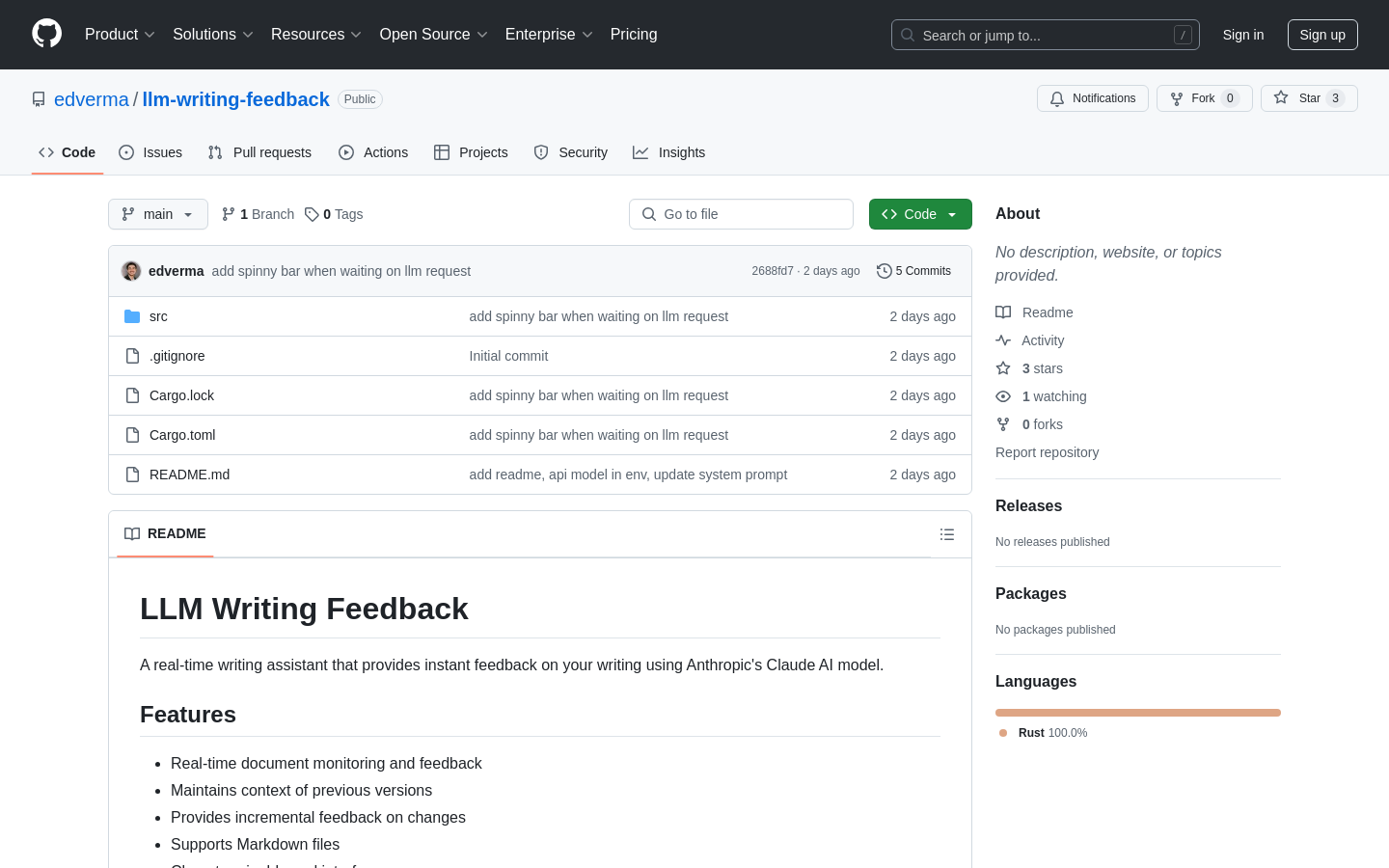Click the star icon on the Star button
This screenshot has height=868, width=1389.
point(1281,97)
